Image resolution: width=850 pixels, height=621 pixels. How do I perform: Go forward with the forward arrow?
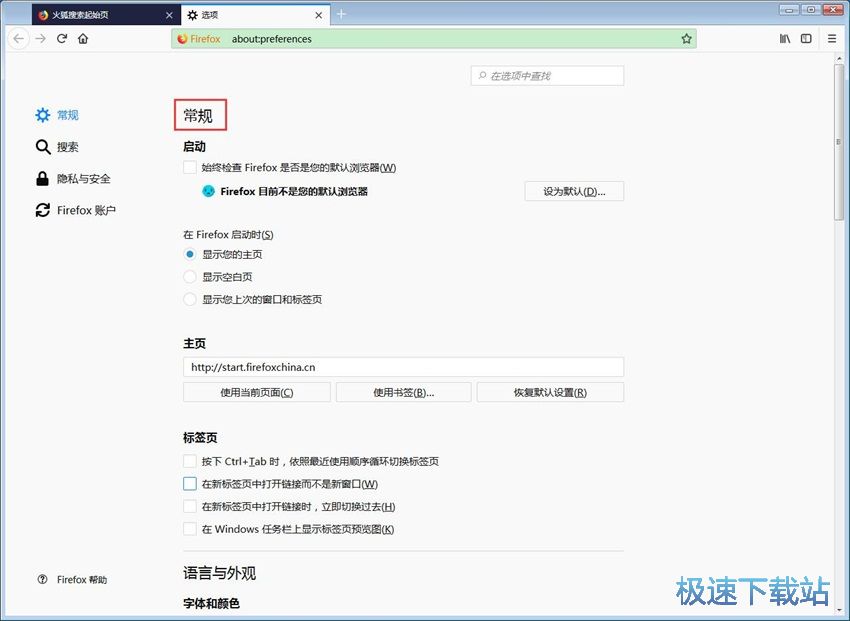click(41, 38)
